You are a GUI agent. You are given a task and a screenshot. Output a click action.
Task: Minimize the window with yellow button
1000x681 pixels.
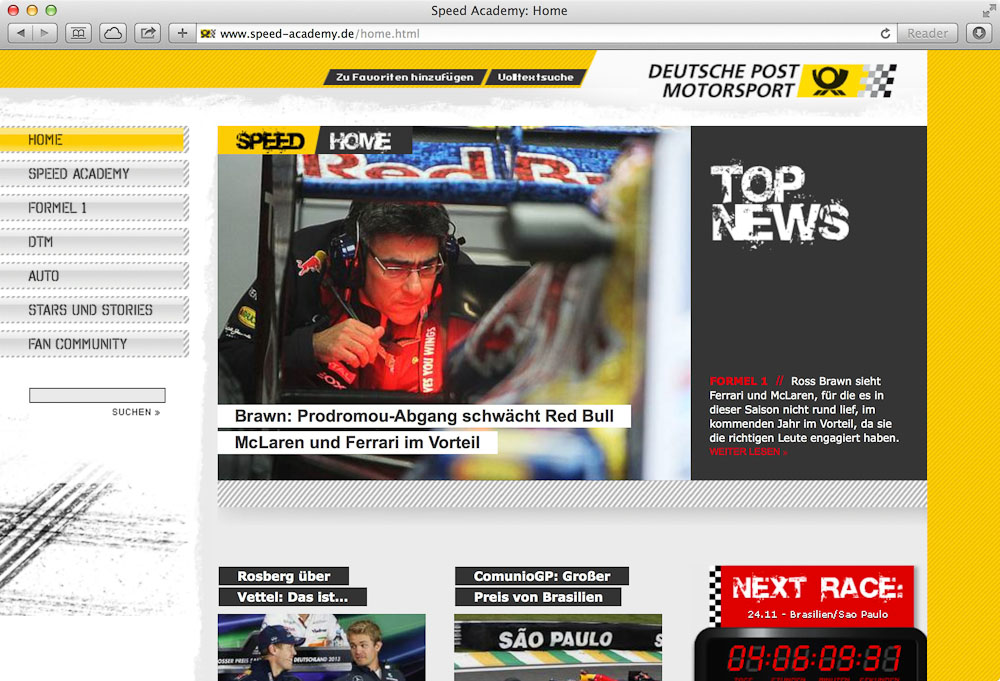pyautogui.click(x=32, y=10)
